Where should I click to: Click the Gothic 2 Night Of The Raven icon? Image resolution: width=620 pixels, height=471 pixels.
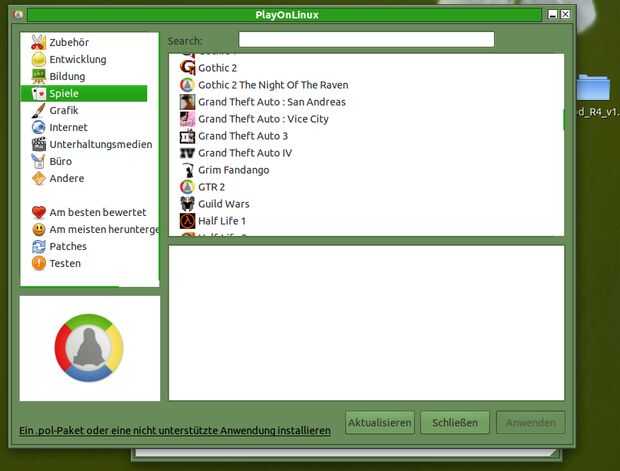pos(187,85)
